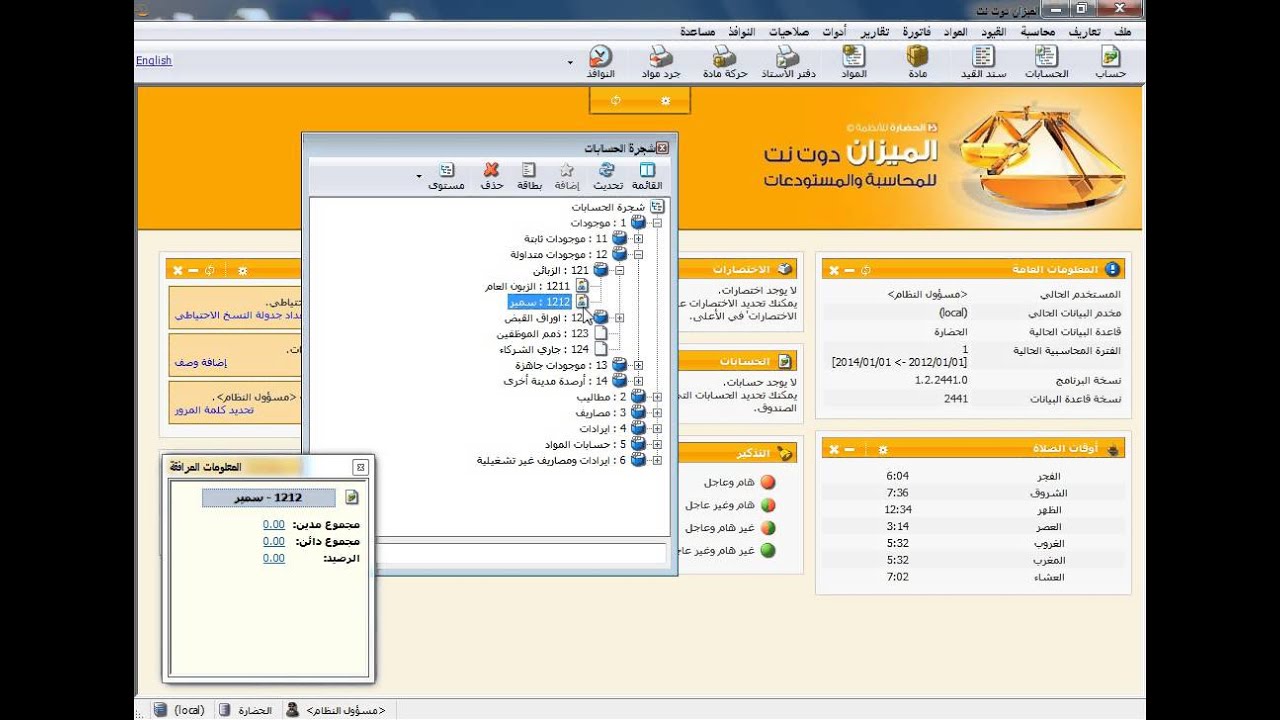Open the حساب (Account) toolbar icon
This screenshot has height=720, width=1280.
pos(1110,61)
